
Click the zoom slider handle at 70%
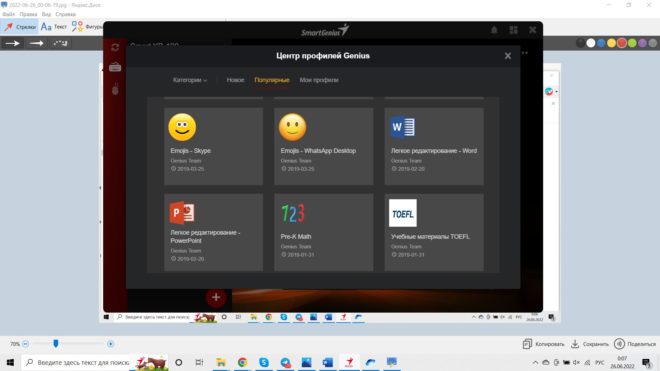pyautogui.click(x=56, y=344)
